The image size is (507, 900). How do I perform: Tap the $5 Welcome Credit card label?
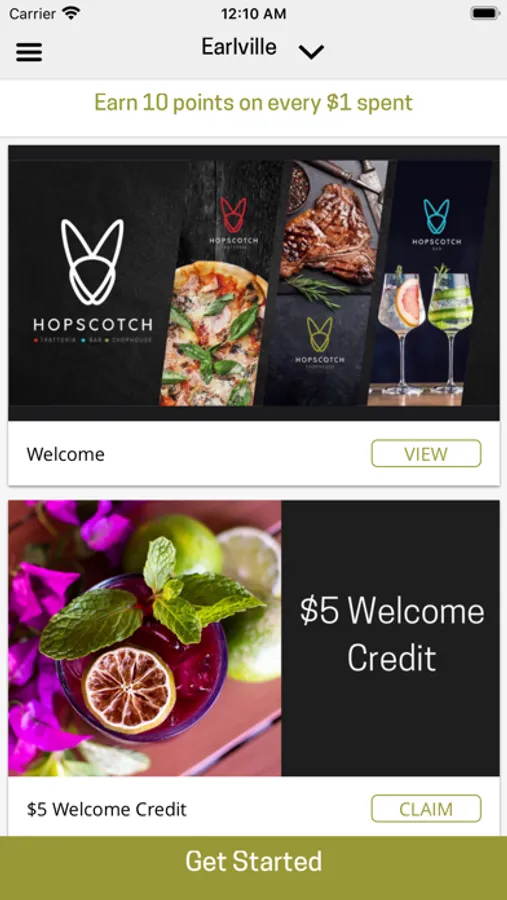coord(107,809)
